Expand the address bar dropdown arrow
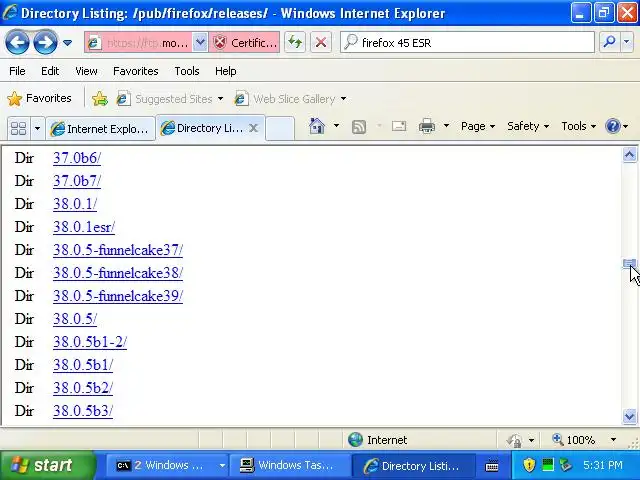The image size is (640, 480). [x=200, y=42]
